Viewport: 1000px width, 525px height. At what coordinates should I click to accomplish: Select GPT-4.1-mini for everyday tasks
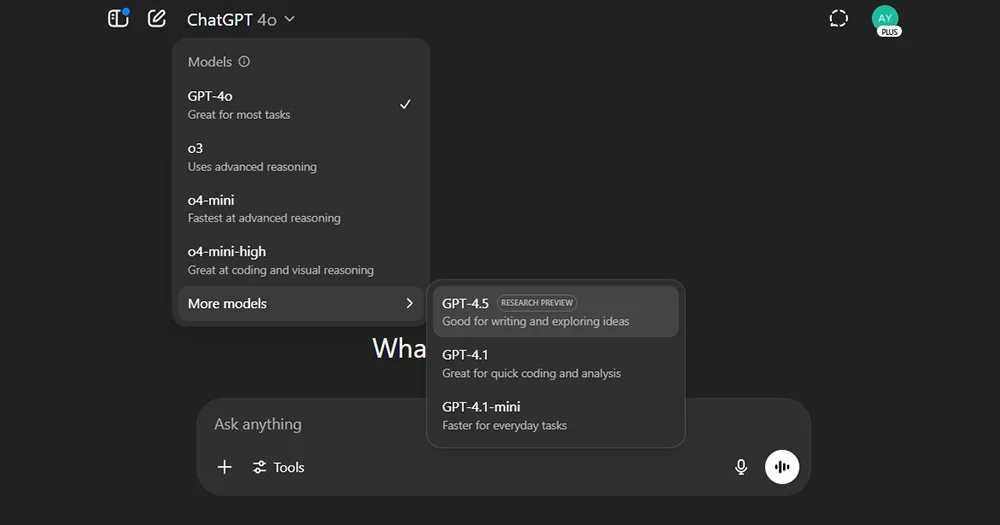[555, 415]
